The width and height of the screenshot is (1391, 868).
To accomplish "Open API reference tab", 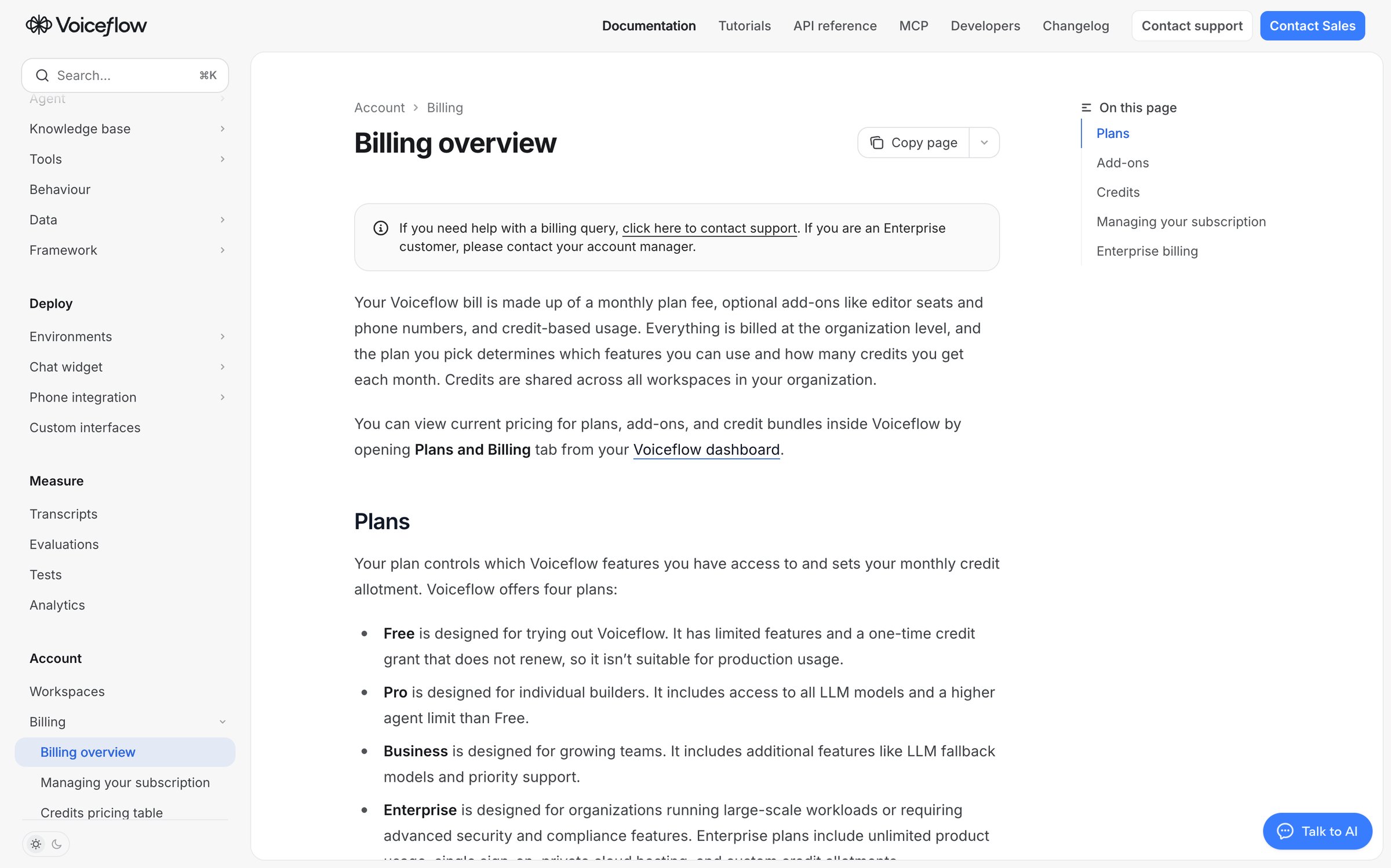I will pyautogui.click(x=835, y=25).
